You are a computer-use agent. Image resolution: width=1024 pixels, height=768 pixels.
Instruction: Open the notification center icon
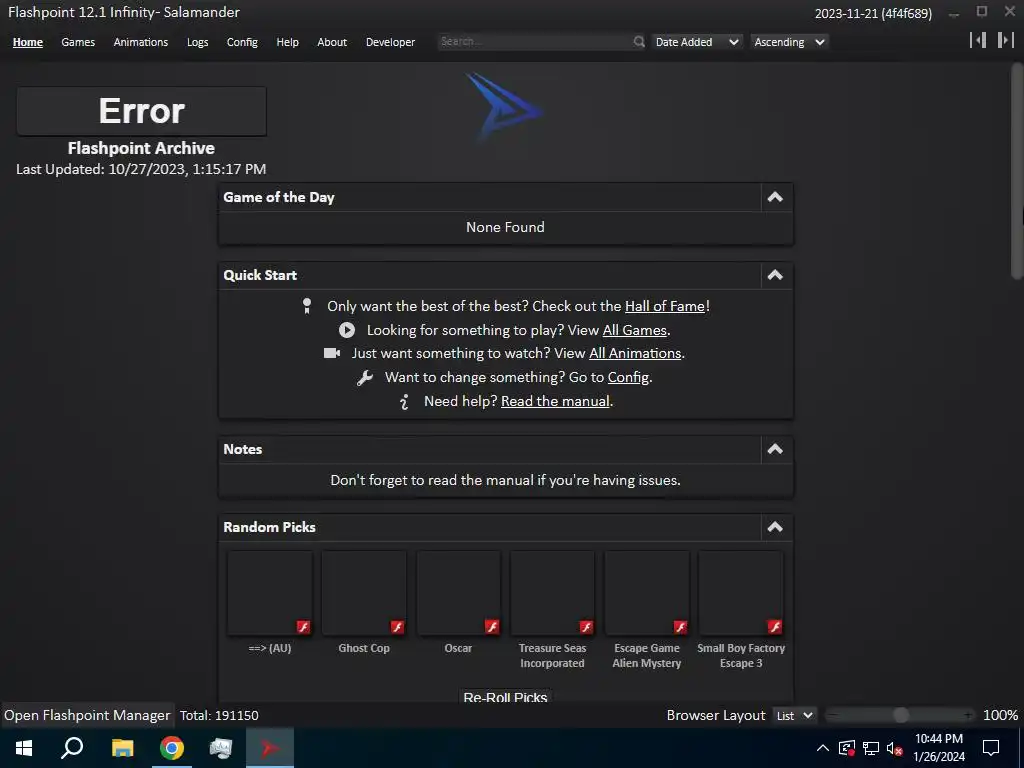[991, 748]
